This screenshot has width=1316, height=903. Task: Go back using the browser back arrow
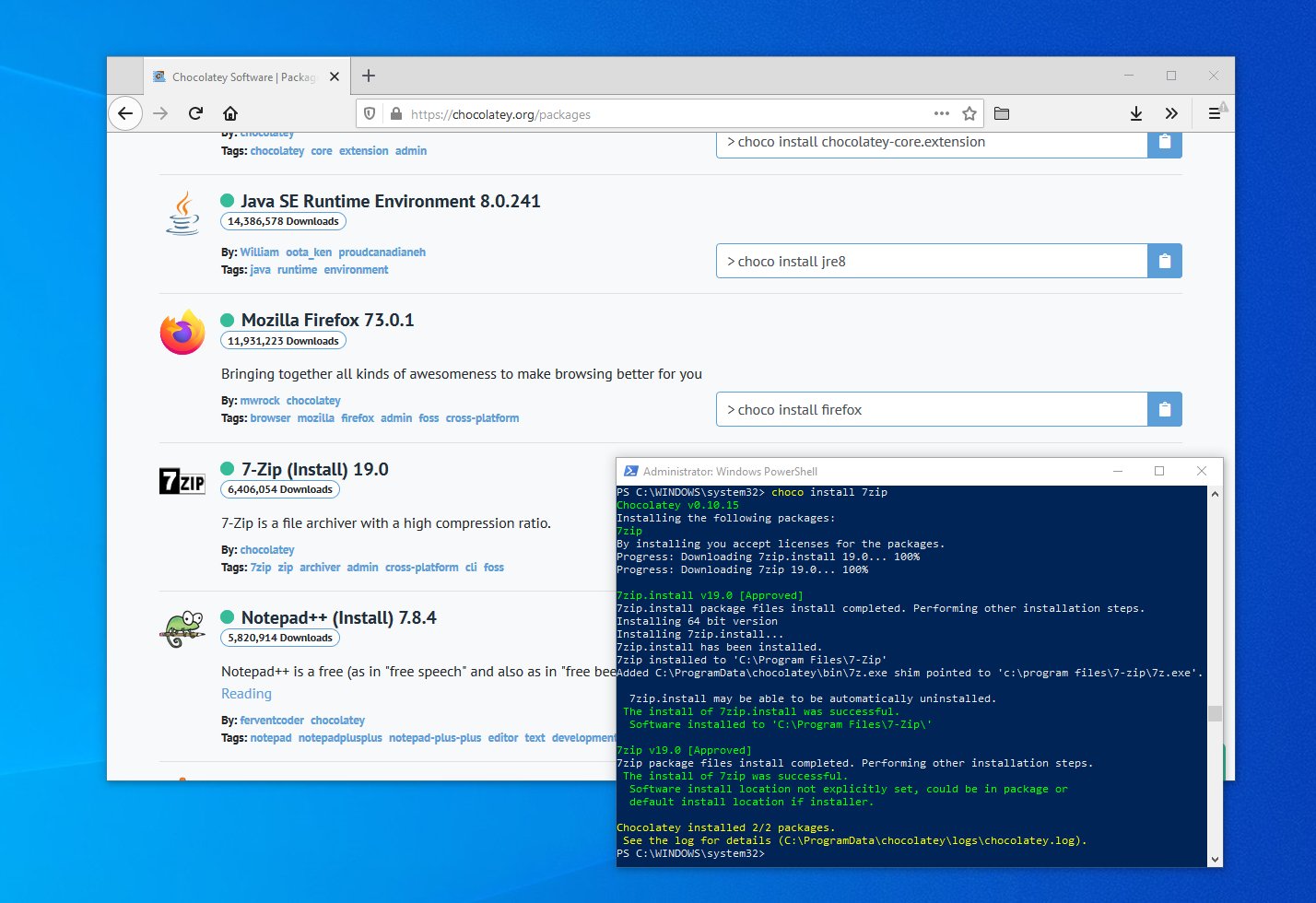(125, 113)
